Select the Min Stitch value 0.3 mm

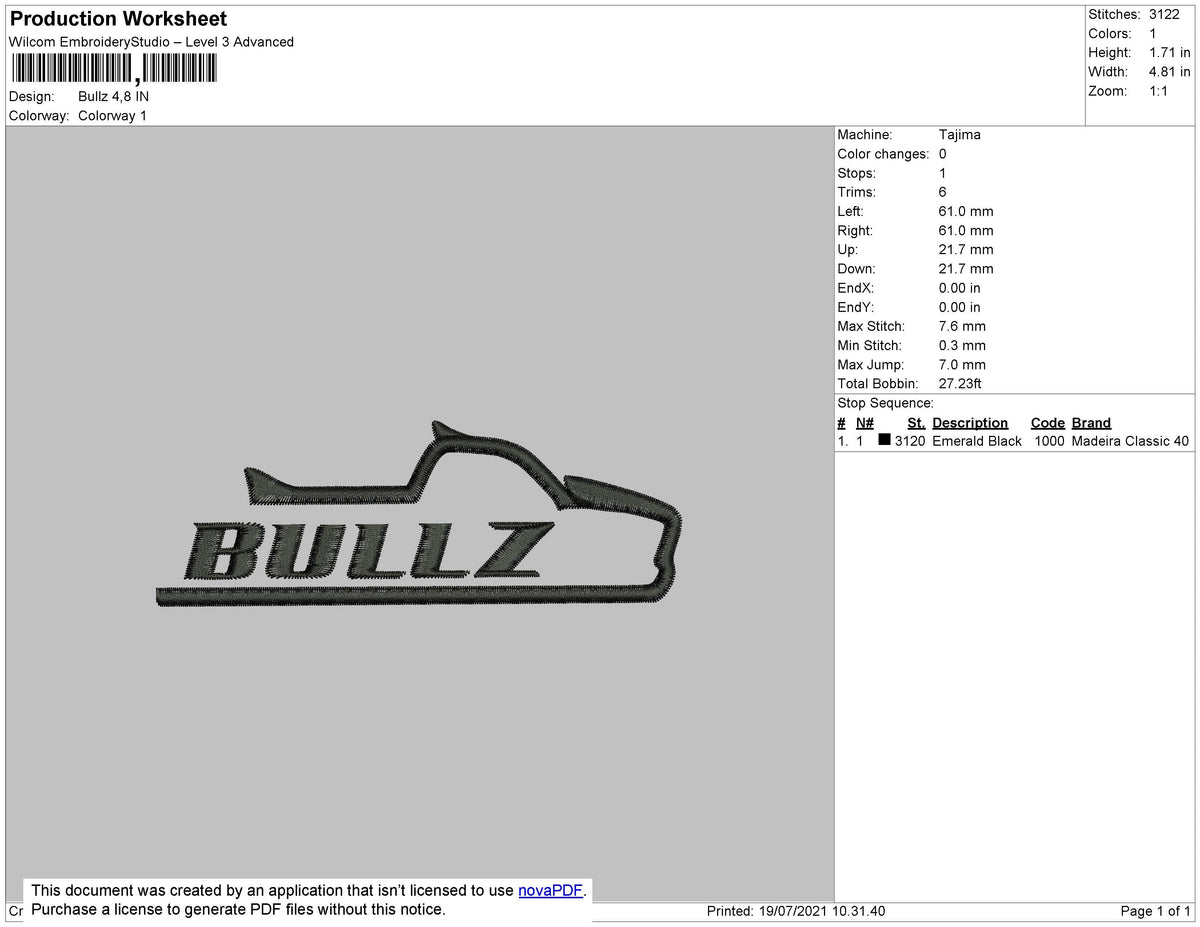(962, 346)
